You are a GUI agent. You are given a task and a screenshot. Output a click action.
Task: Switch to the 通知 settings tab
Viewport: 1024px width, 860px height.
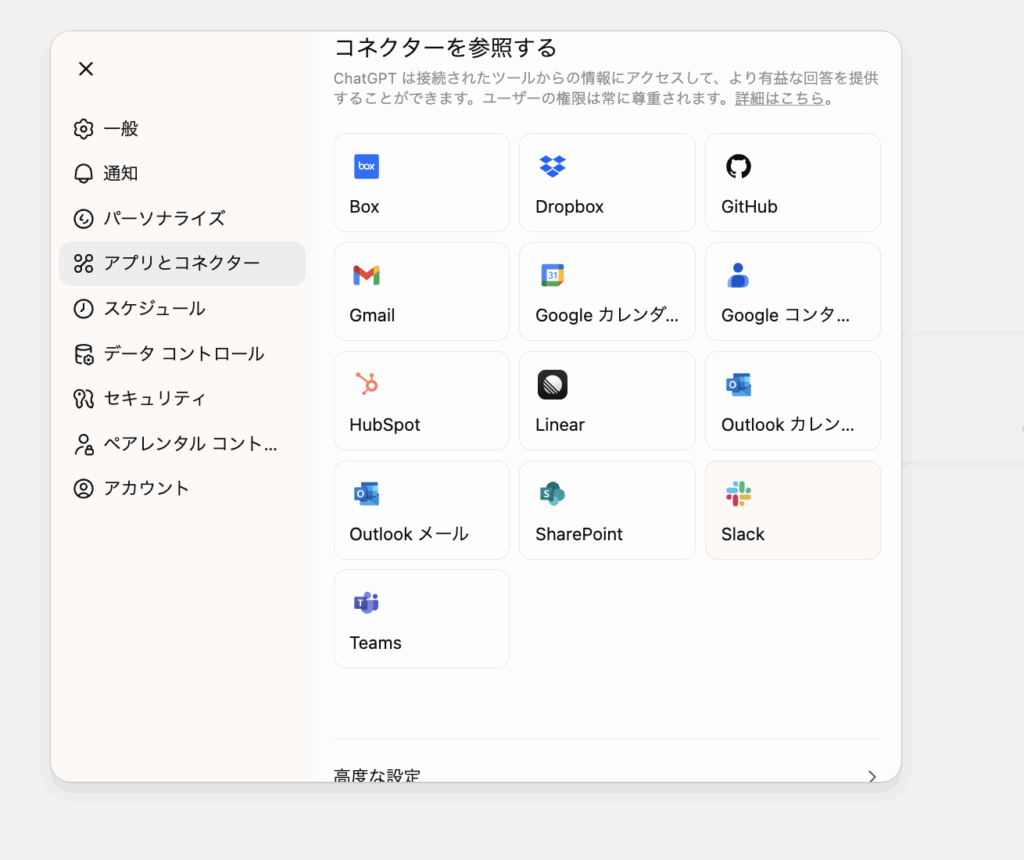point(121,174)
